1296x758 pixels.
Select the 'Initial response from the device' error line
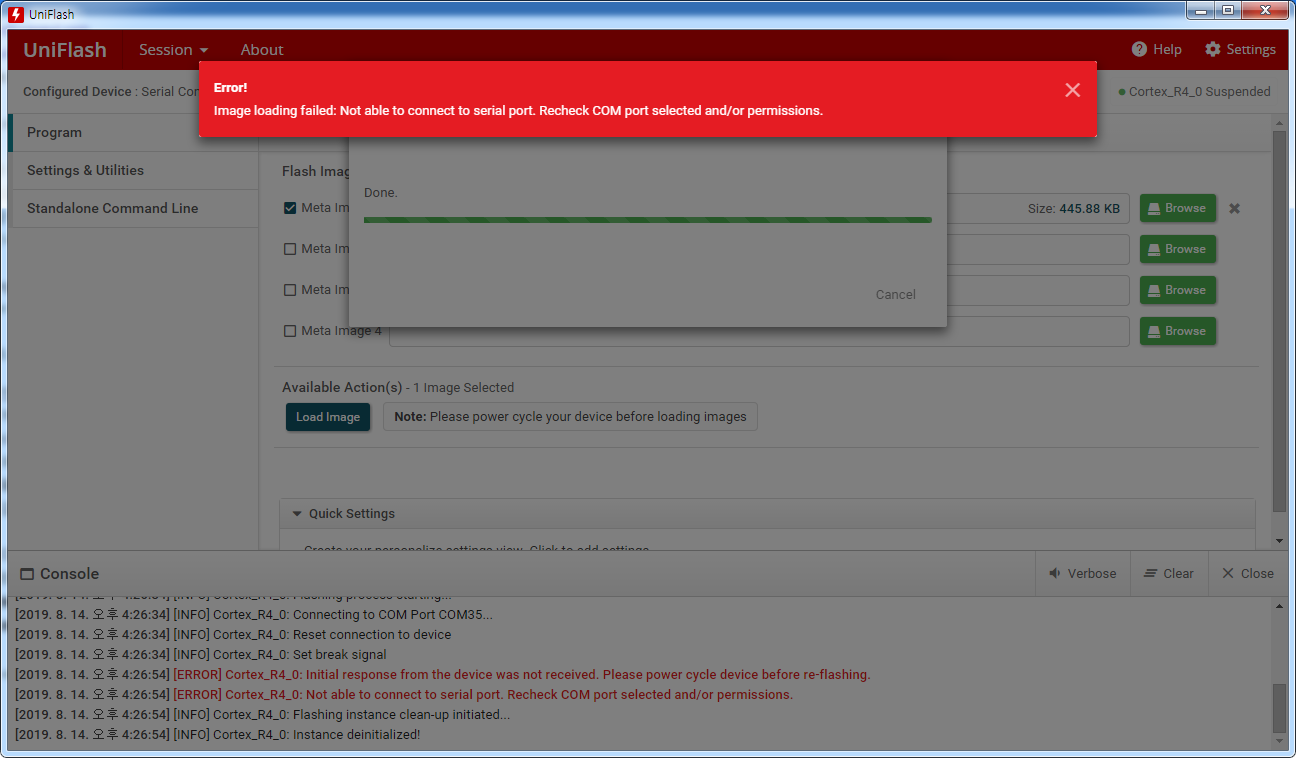tap(443, 674)
